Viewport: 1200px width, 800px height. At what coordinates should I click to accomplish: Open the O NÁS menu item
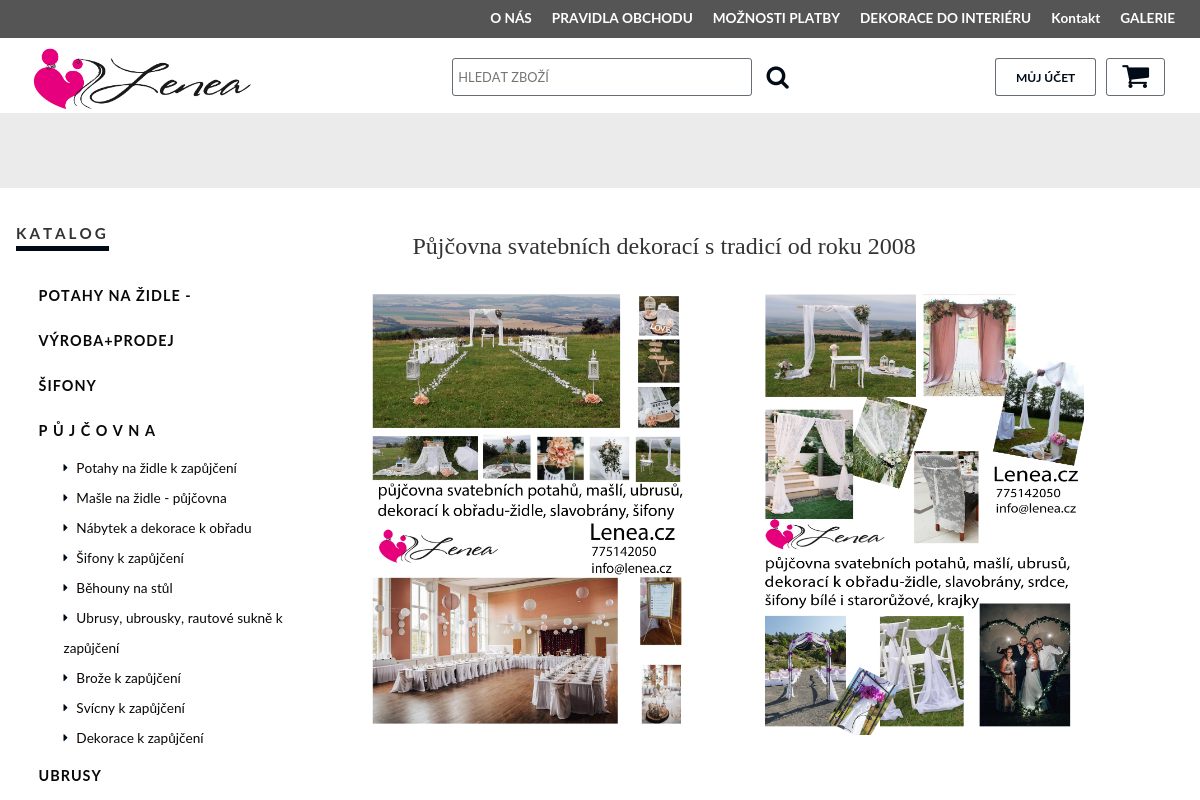coord(510,18)
